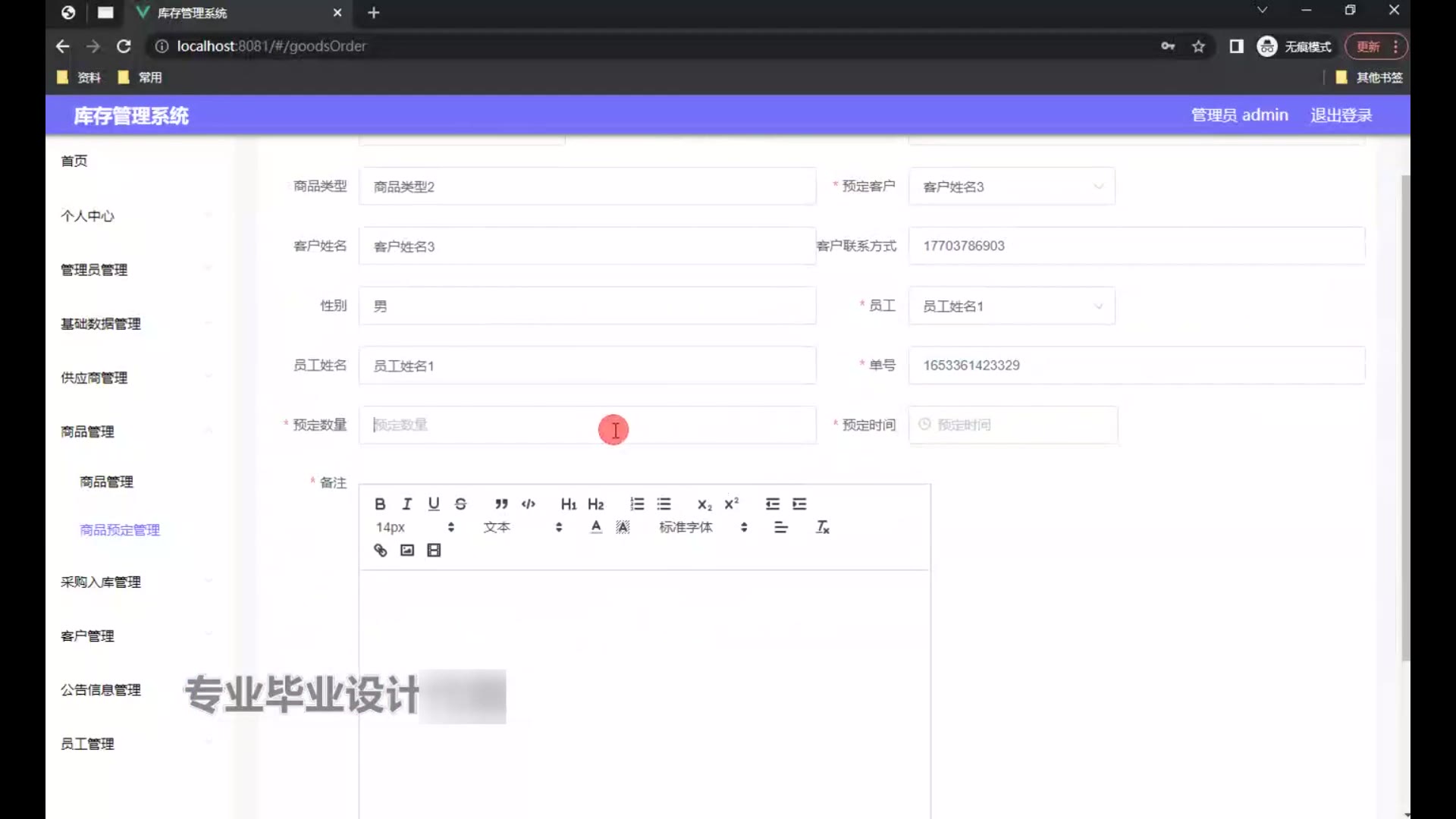Insert a blockquote with the quote icon
The image size is (1456, 819).
[501, 504]
